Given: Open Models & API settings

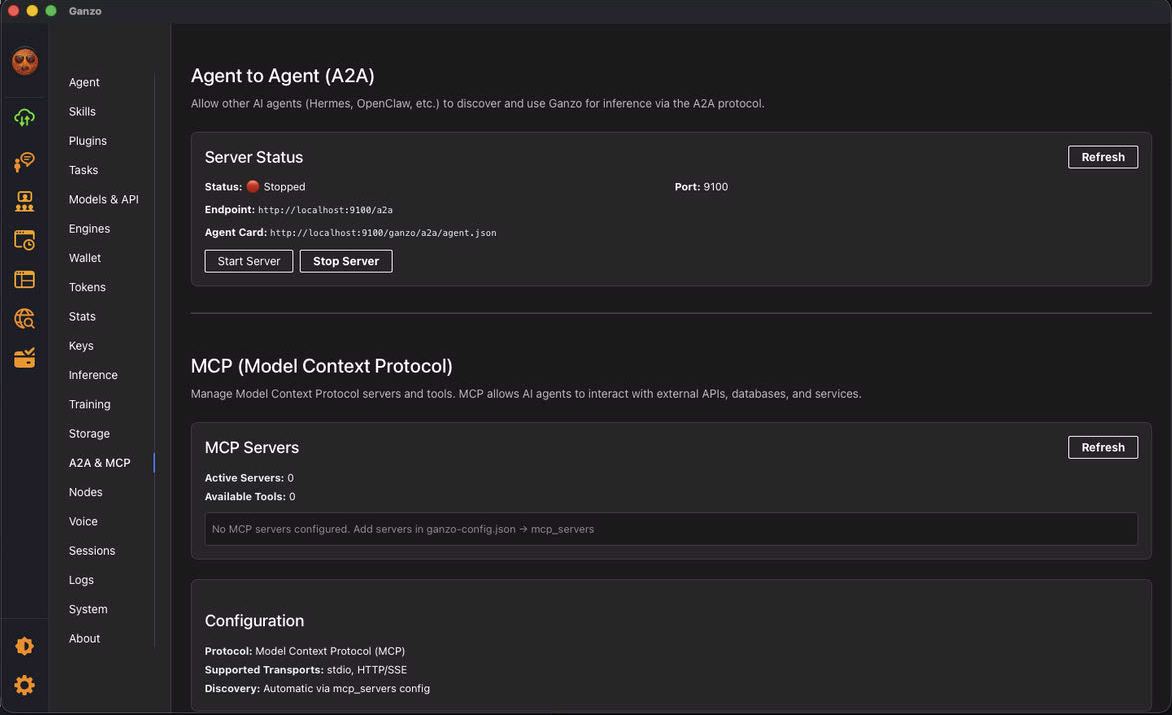Looking at the screenshot, I should click(103, 199).
